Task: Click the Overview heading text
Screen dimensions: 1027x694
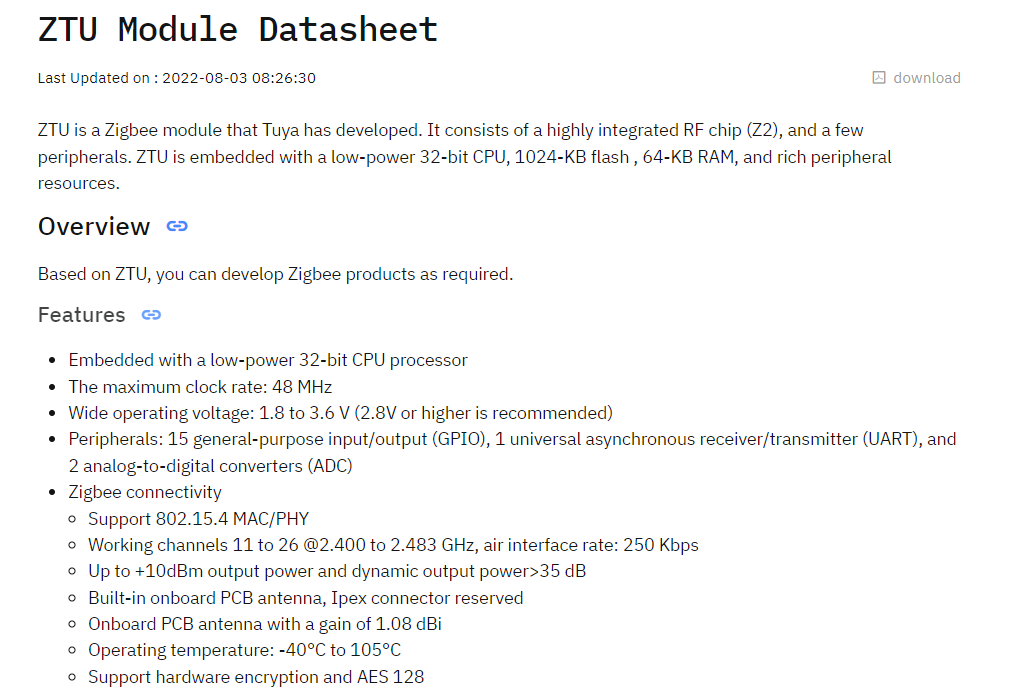Action: pos(94,227)
